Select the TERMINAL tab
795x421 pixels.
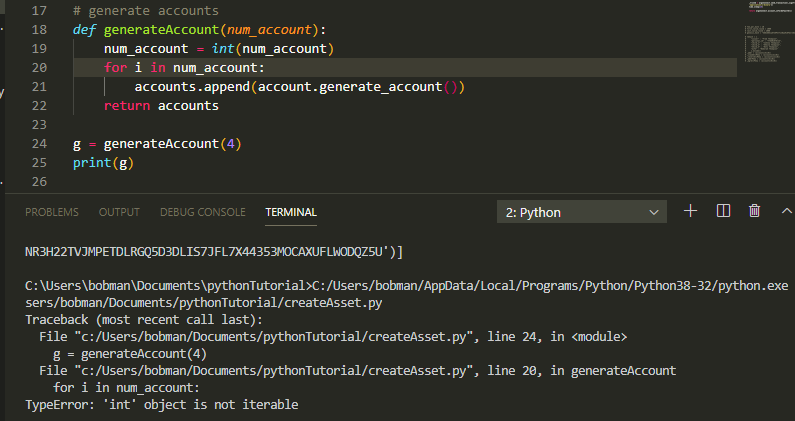[x=291, y=212]
